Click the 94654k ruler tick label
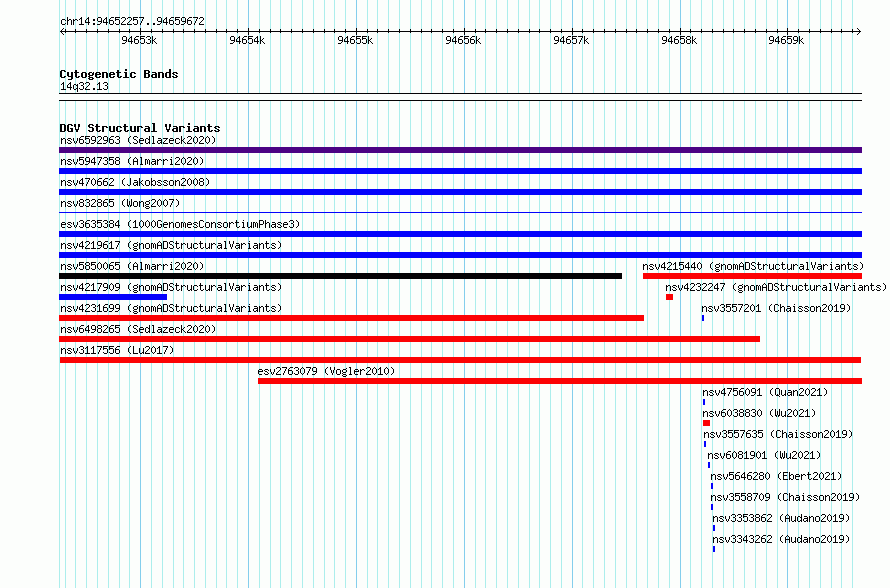The width and height of the screenshot is (890, 588). click(247, 40)
